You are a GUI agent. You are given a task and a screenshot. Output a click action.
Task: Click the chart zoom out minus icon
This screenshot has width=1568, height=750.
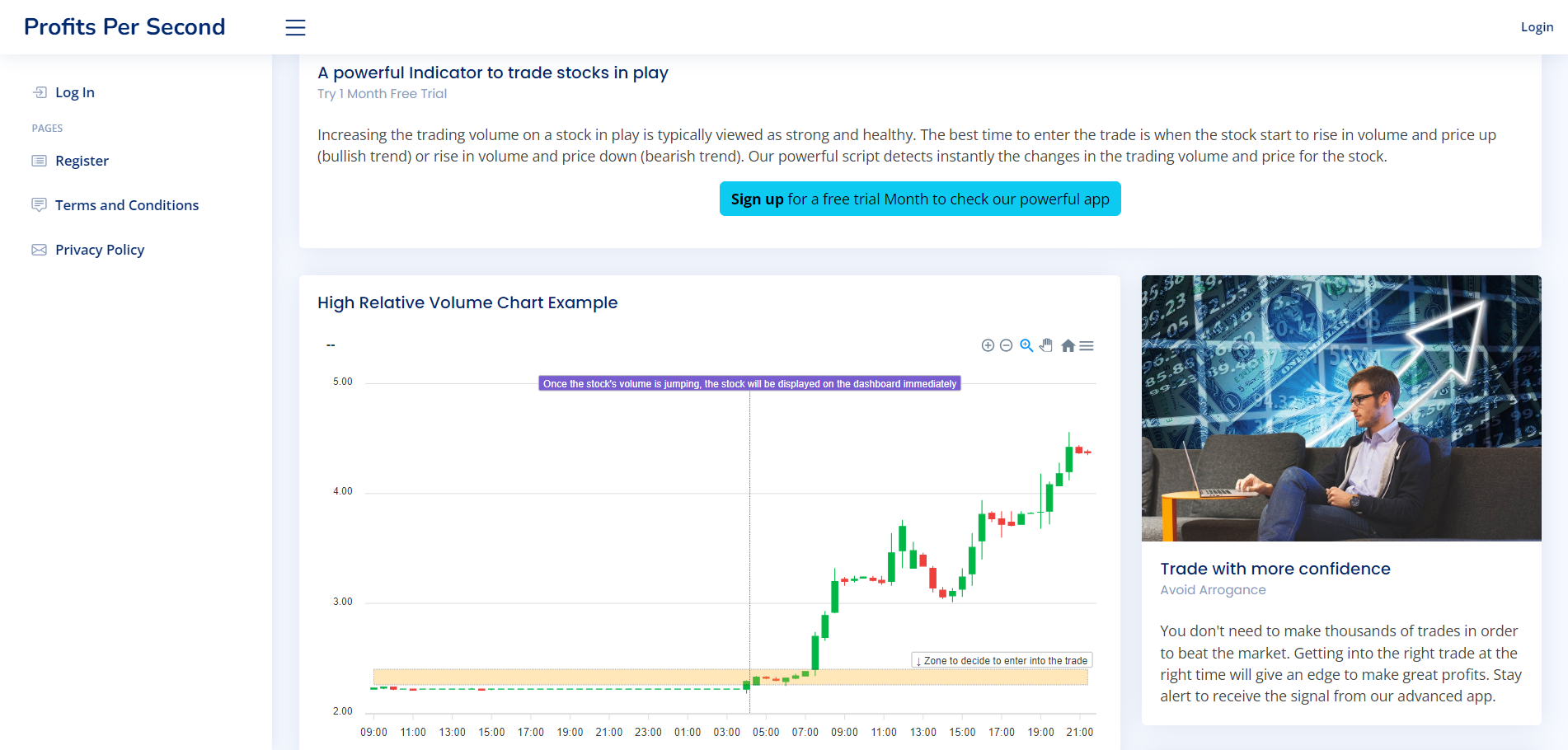tap(1006, 345)
